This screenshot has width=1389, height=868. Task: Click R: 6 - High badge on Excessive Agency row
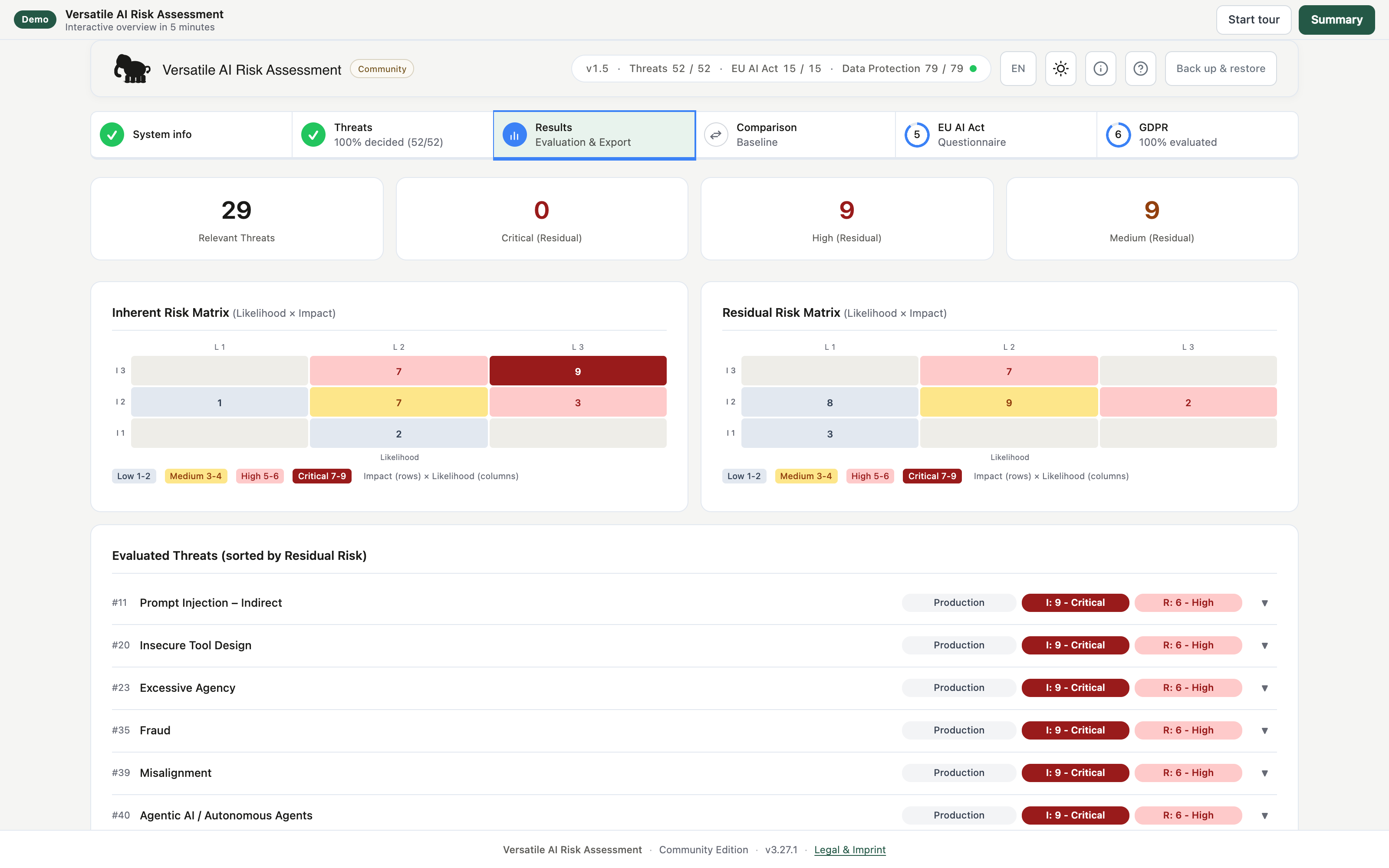(x=1188, y=688)
